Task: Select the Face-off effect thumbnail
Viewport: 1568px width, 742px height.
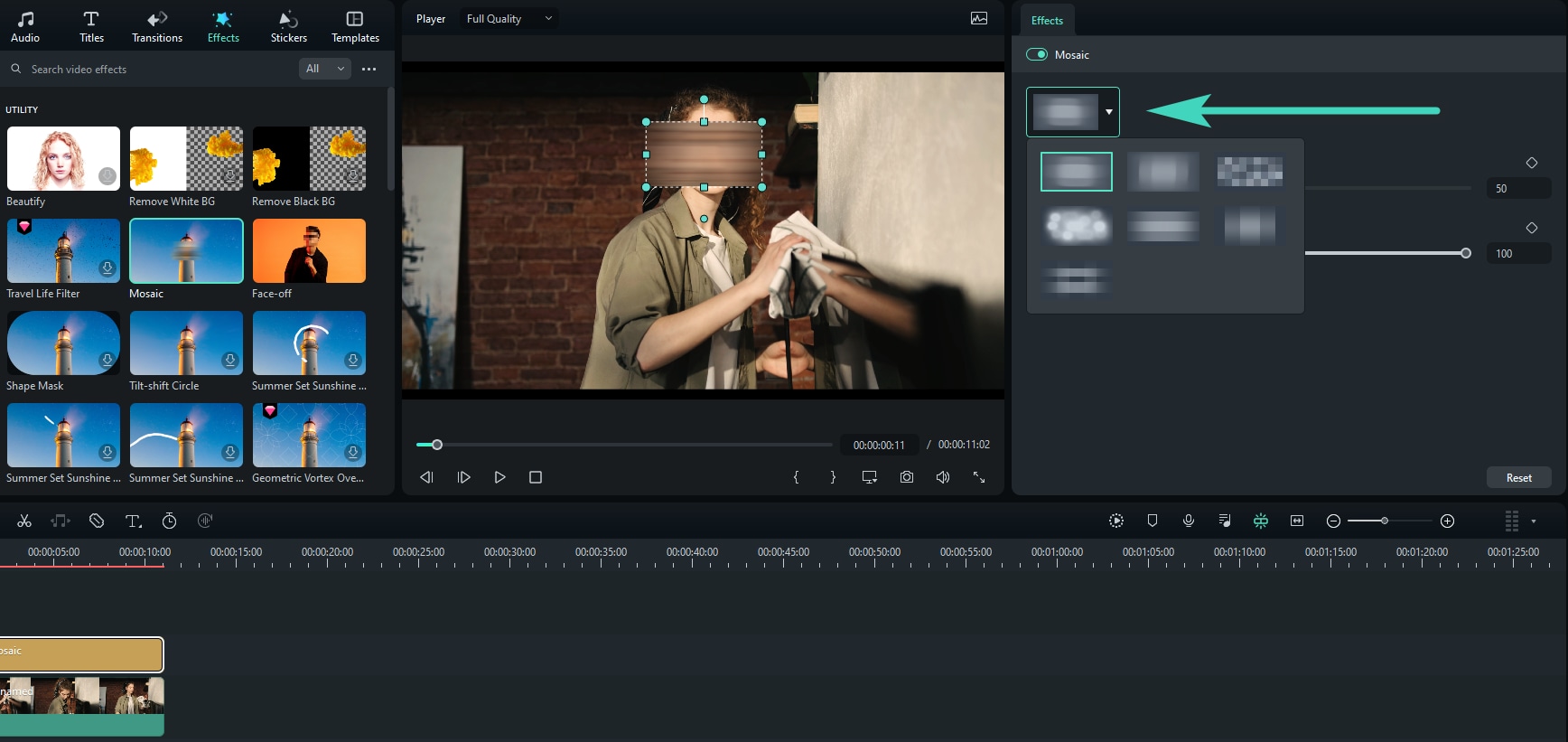Action: point(309,251)
